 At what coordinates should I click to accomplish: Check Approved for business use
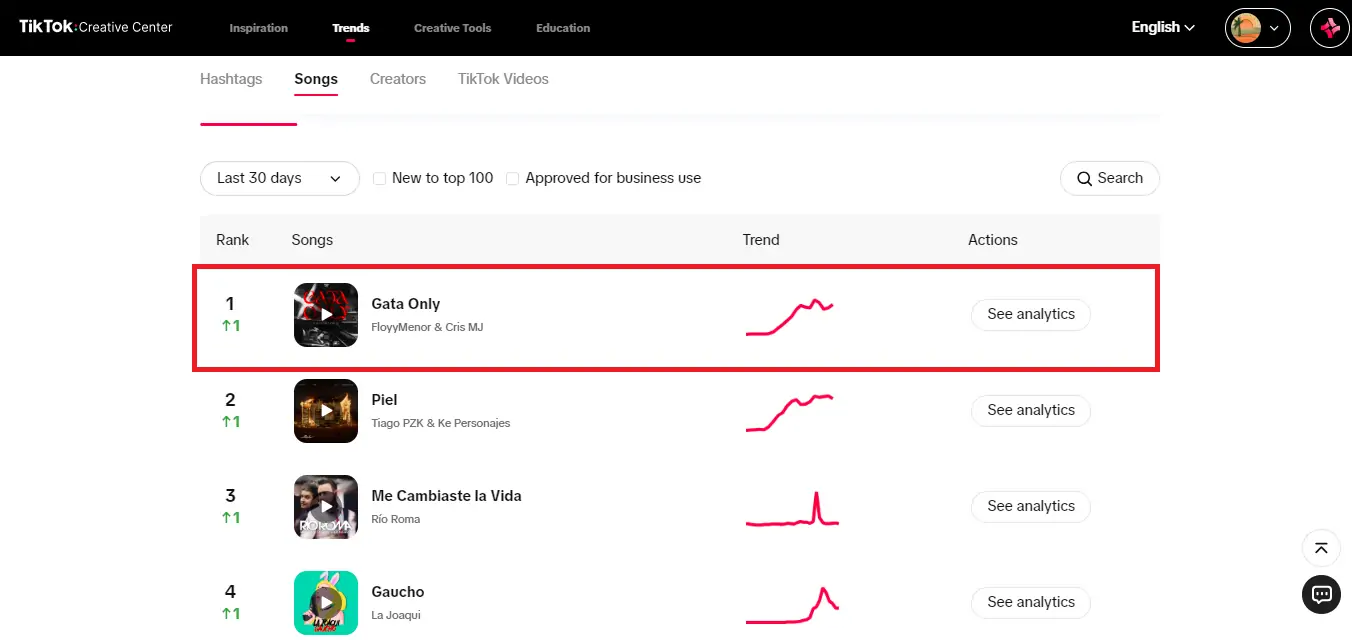tap(513, 179)
